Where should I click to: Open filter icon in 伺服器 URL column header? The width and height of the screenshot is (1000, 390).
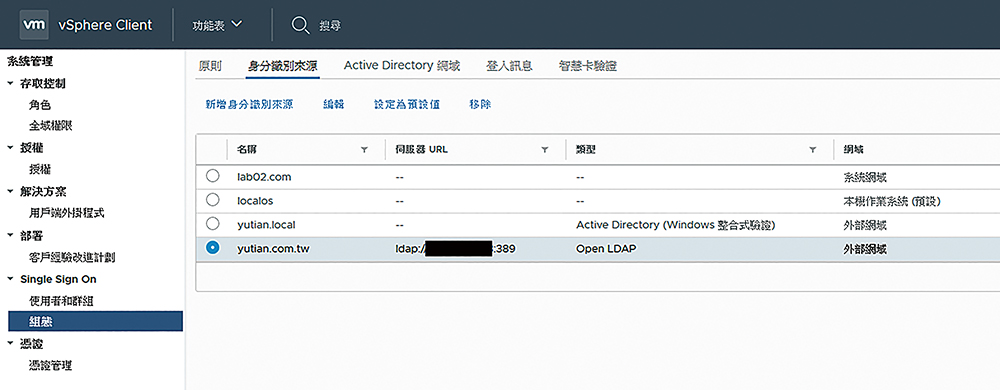pos(545,150)
